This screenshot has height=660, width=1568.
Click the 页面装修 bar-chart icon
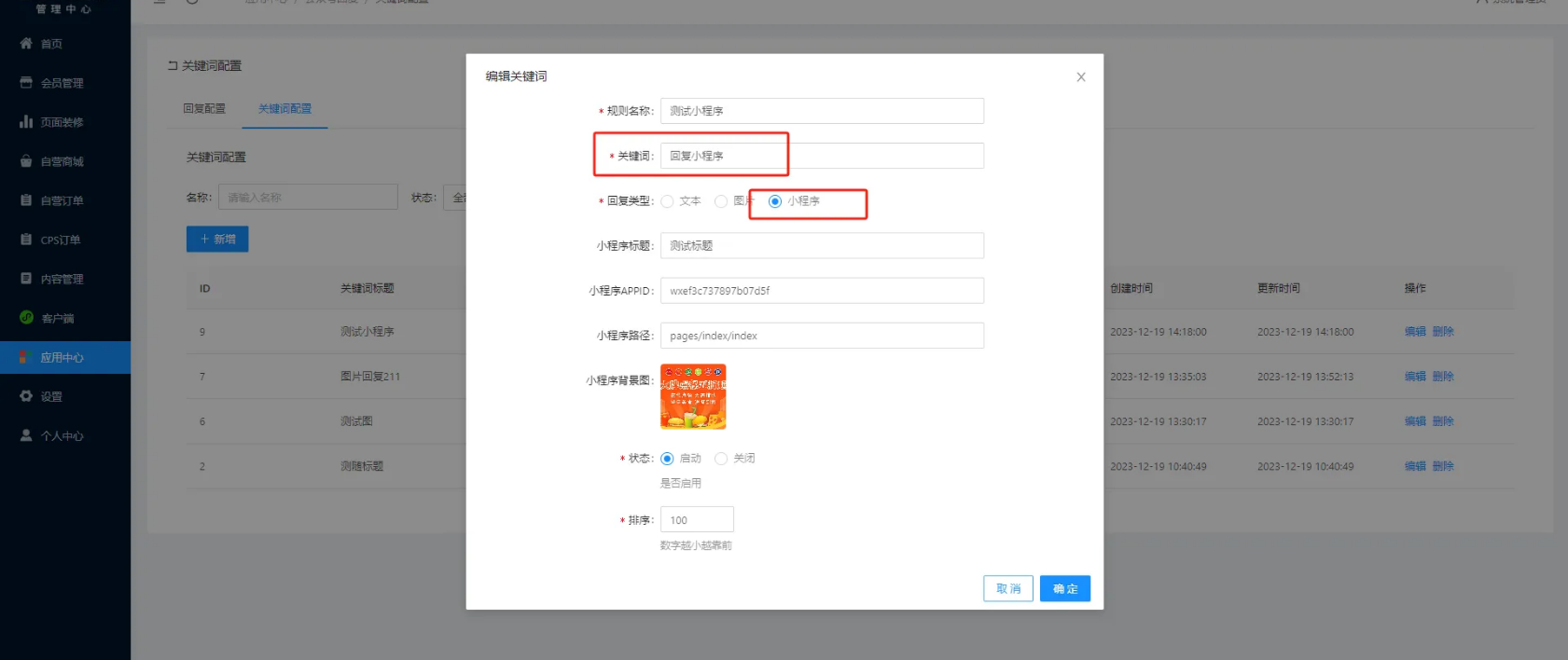tap(26, 121)
